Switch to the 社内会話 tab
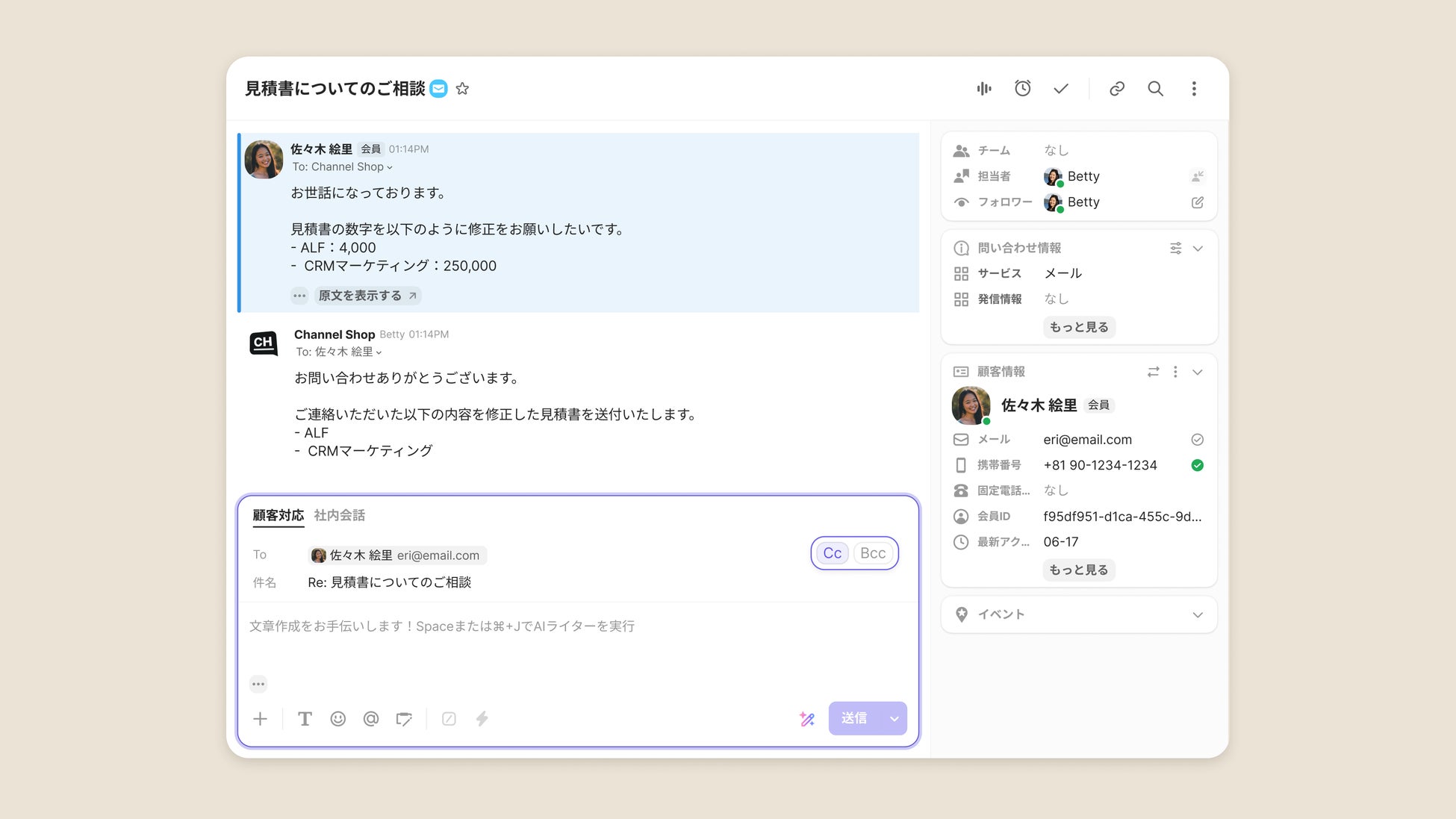 pos(339,515)
